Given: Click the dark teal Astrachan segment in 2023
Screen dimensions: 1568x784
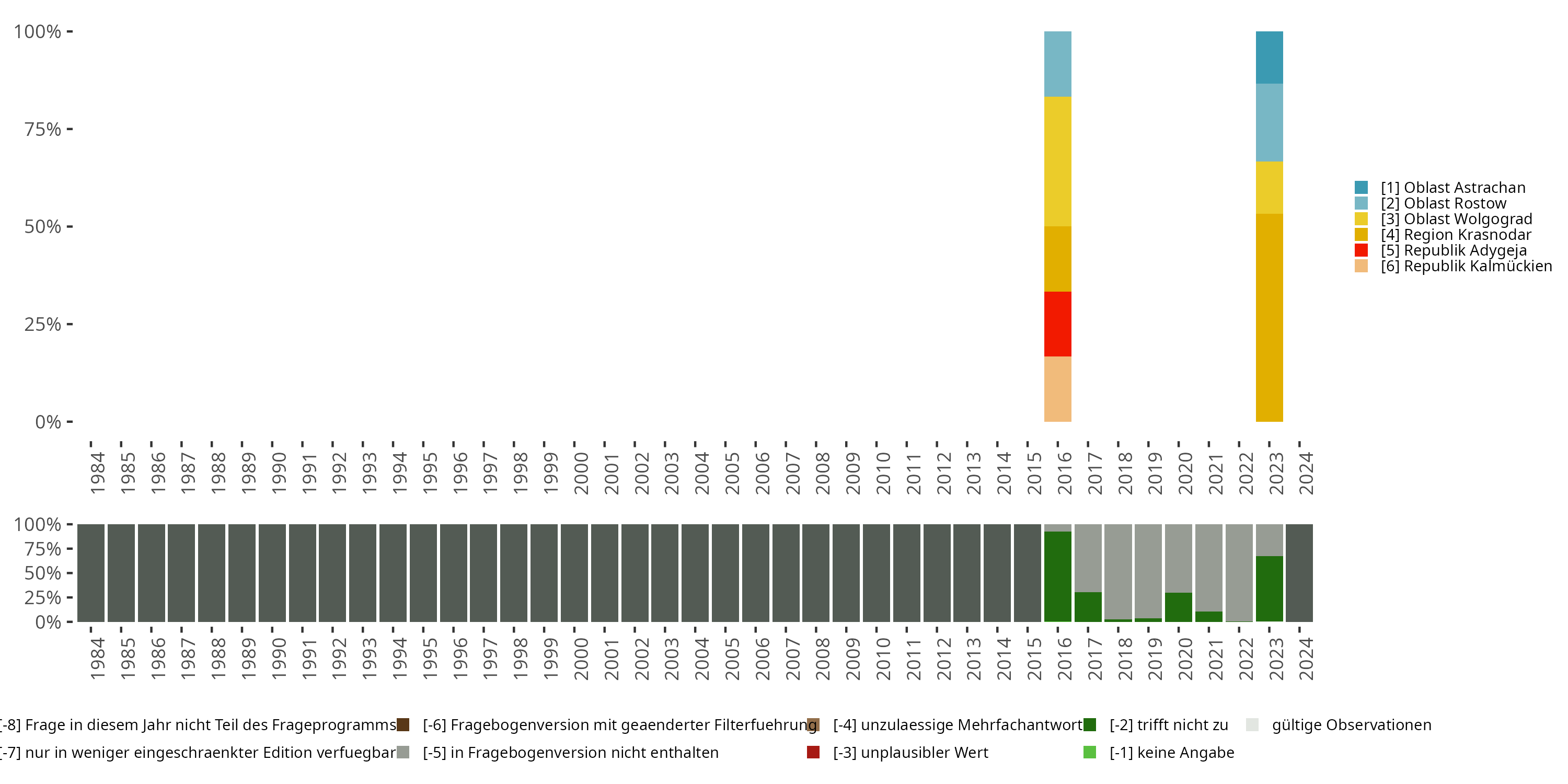Looking at the screenshot, I should (x=1269, y=57).
